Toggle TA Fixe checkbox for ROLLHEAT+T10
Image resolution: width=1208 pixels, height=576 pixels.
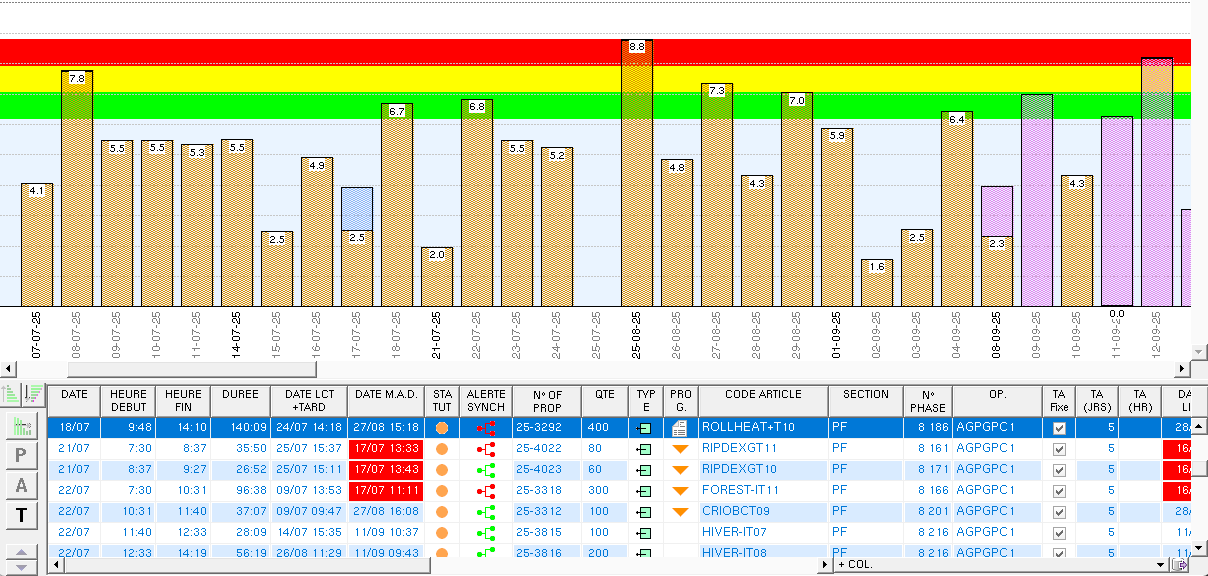click(1059, 428)
